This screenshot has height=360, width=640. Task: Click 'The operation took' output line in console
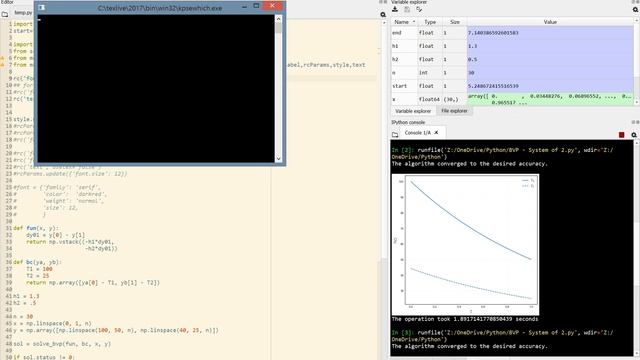[x=465, y=319]
